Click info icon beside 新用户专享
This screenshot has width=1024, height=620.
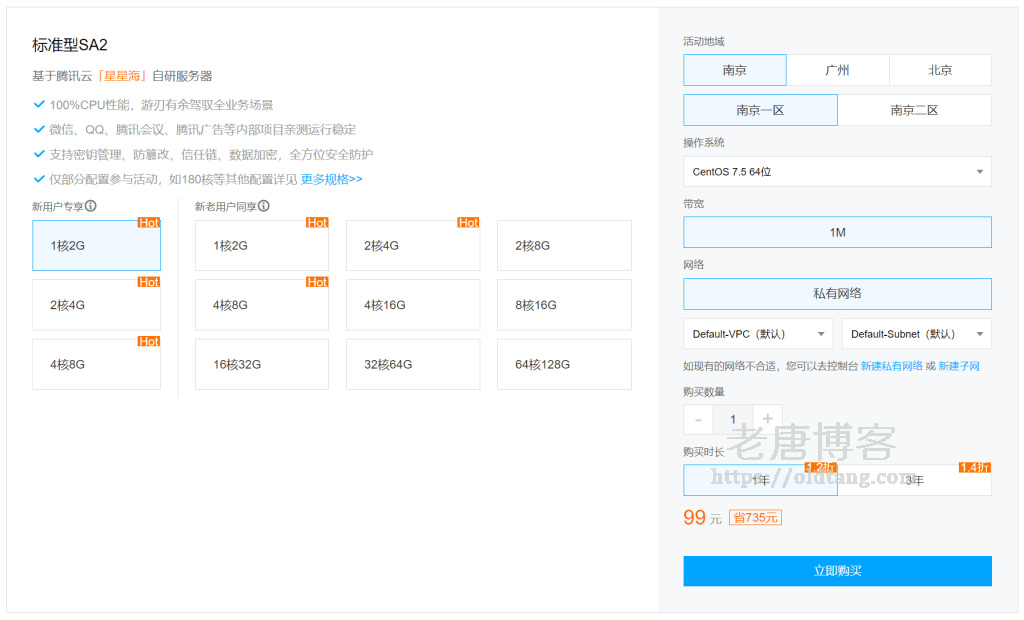point(91,206)
